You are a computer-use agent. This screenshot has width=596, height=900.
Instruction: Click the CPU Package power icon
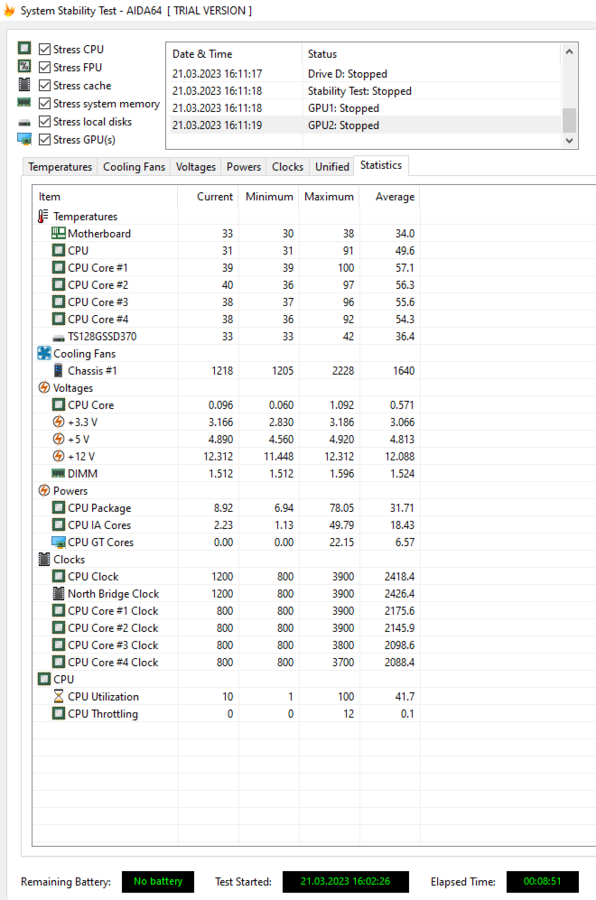pos(58,507)
